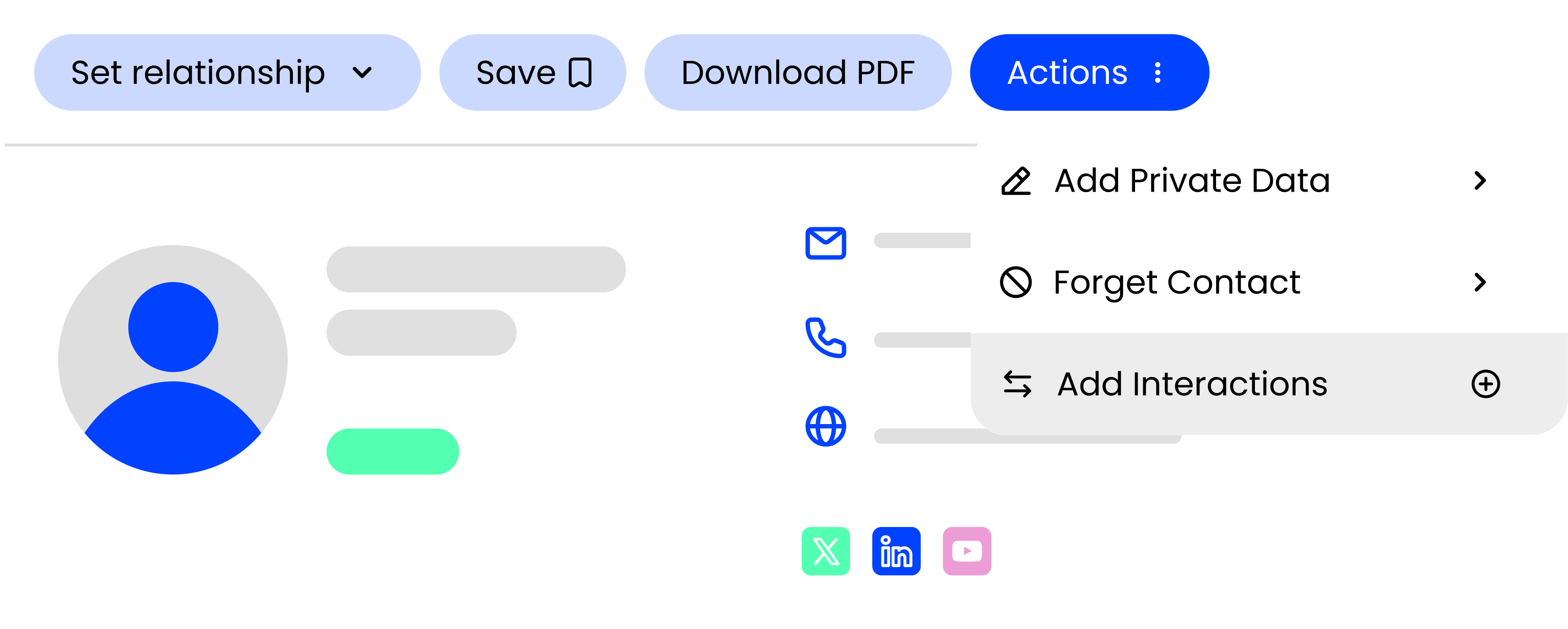Click the prohibition icon beside Forget Contact
Viewport: 1568px width, 629px height.
point(1015,282)
